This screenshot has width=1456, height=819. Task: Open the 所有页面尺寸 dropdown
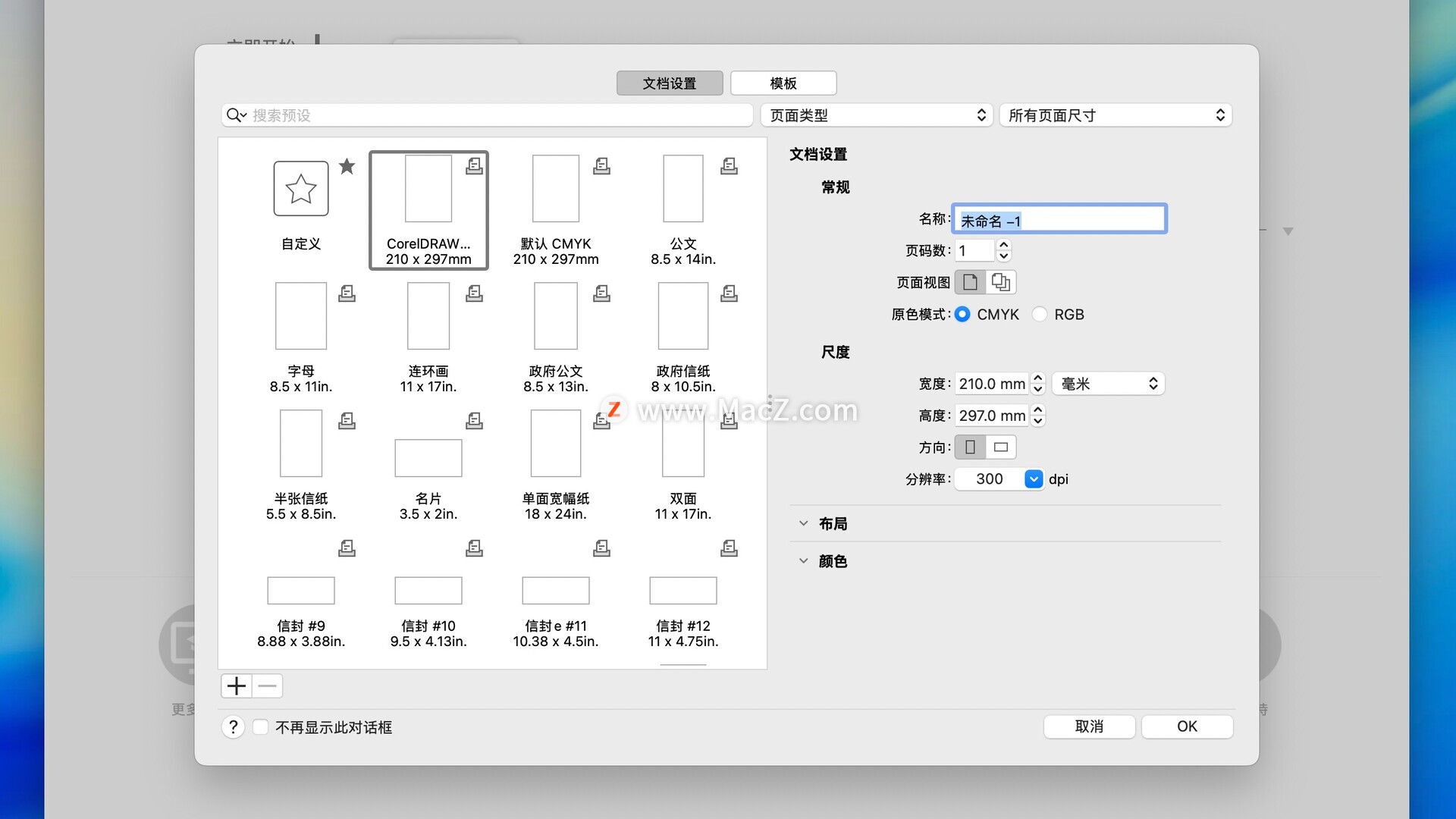pos(1116,115)
